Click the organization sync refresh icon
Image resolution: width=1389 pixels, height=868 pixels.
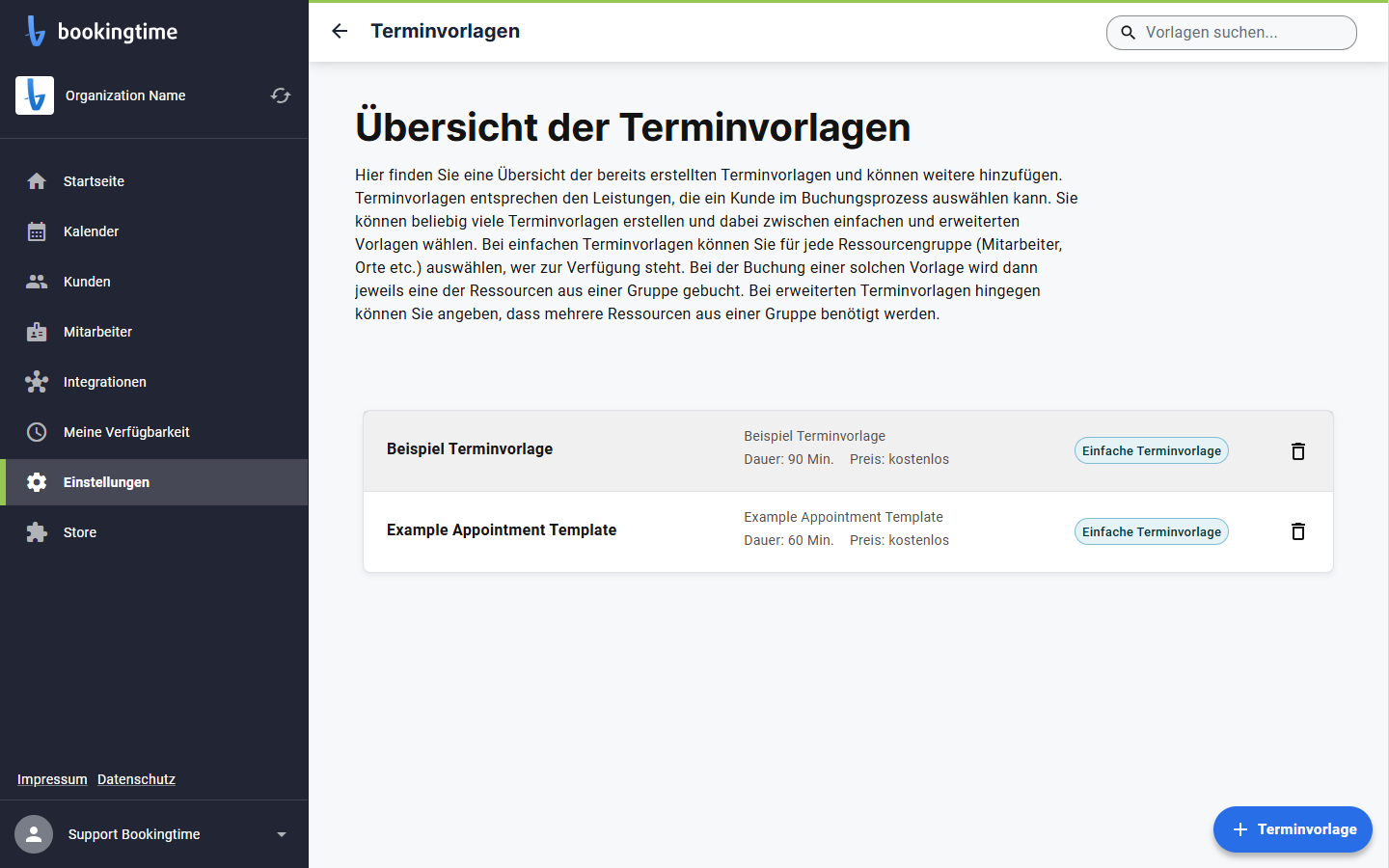pyautogui.click(x=281, y=95)
